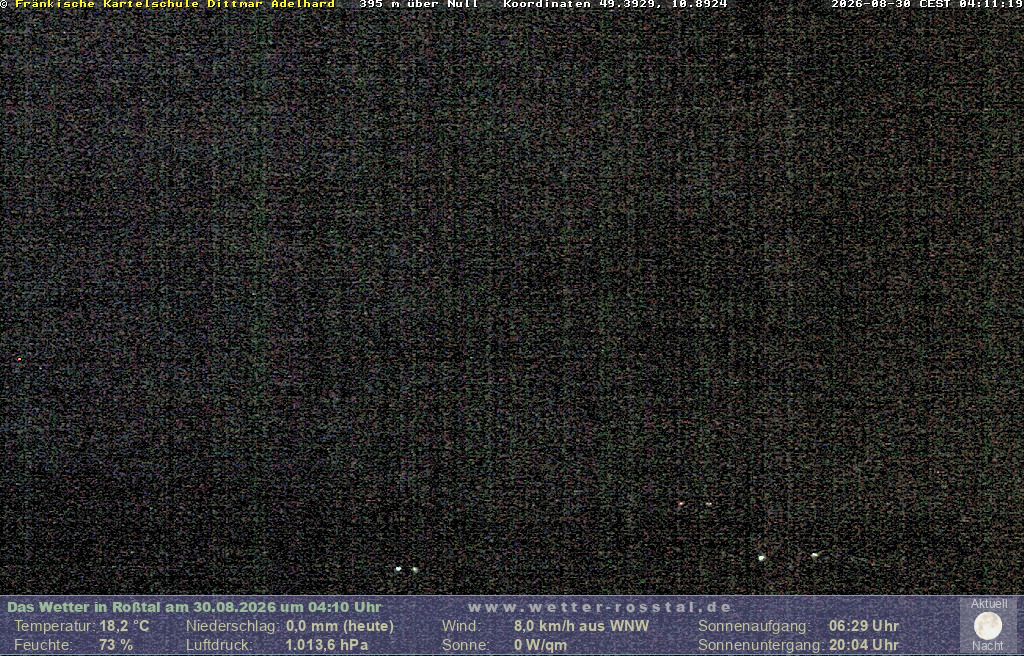This screenshot has width=1024, height=656.
Task: Click the Feuchte 73 % value
Action: click(74, 645)
